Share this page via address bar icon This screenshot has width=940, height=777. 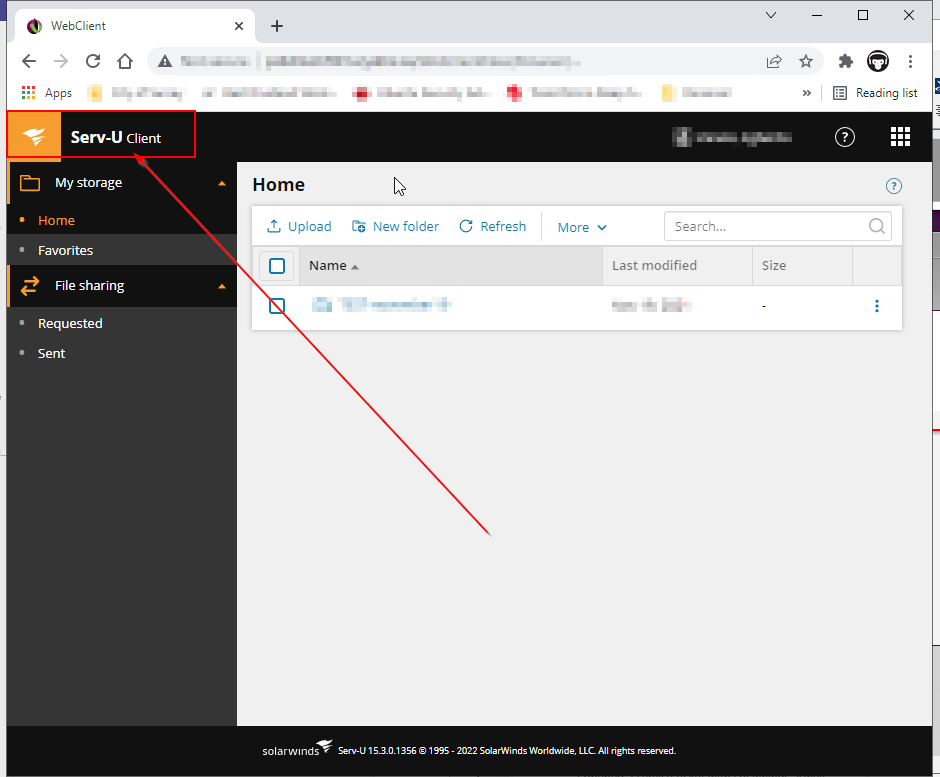tap(774, 61)
